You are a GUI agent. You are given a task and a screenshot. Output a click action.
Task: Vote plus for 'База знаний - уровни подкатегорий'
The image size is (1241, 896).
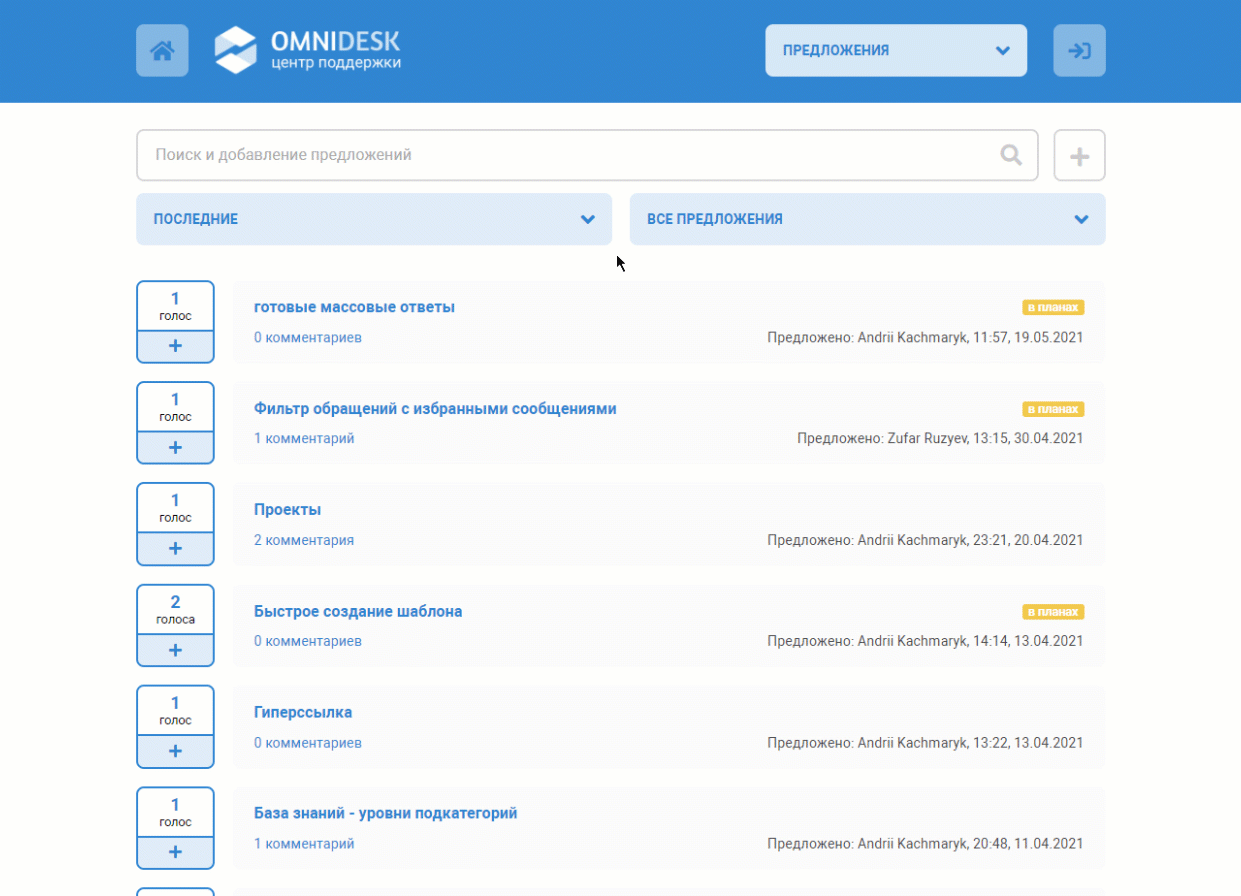click(x=175, y=852)
